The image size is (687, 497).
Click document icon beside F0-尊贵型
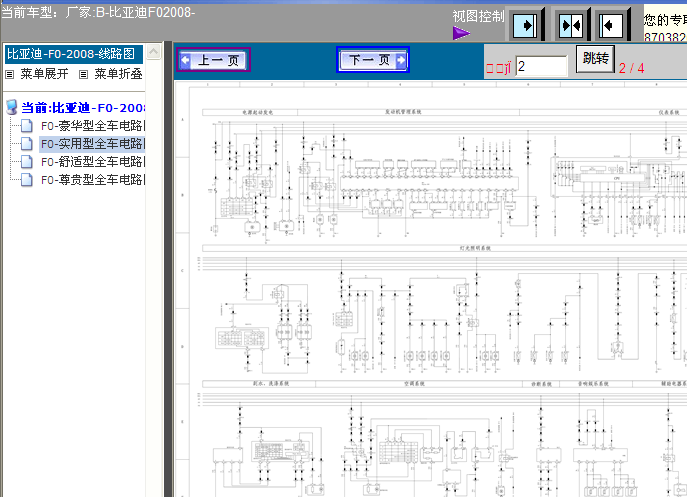point(27,180)
